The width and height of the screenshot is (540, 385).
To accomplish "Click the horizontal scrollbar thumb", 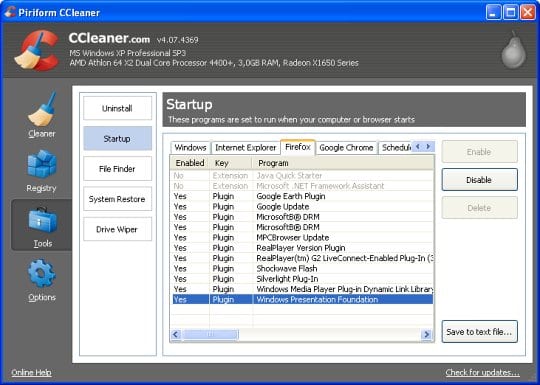I will [x=210, y=334].
